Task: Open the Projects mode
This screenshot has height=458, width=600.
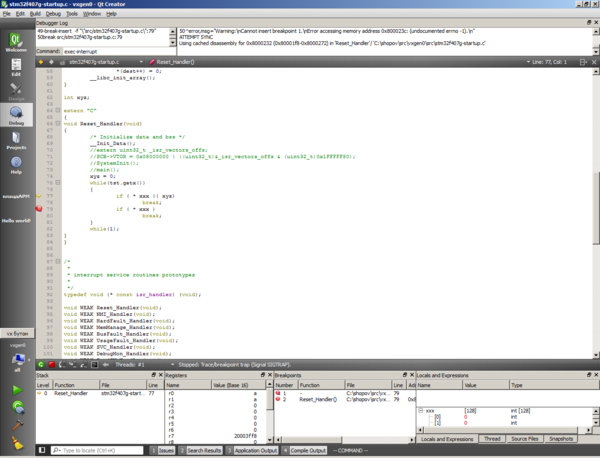Action: [x=16, y=140]
